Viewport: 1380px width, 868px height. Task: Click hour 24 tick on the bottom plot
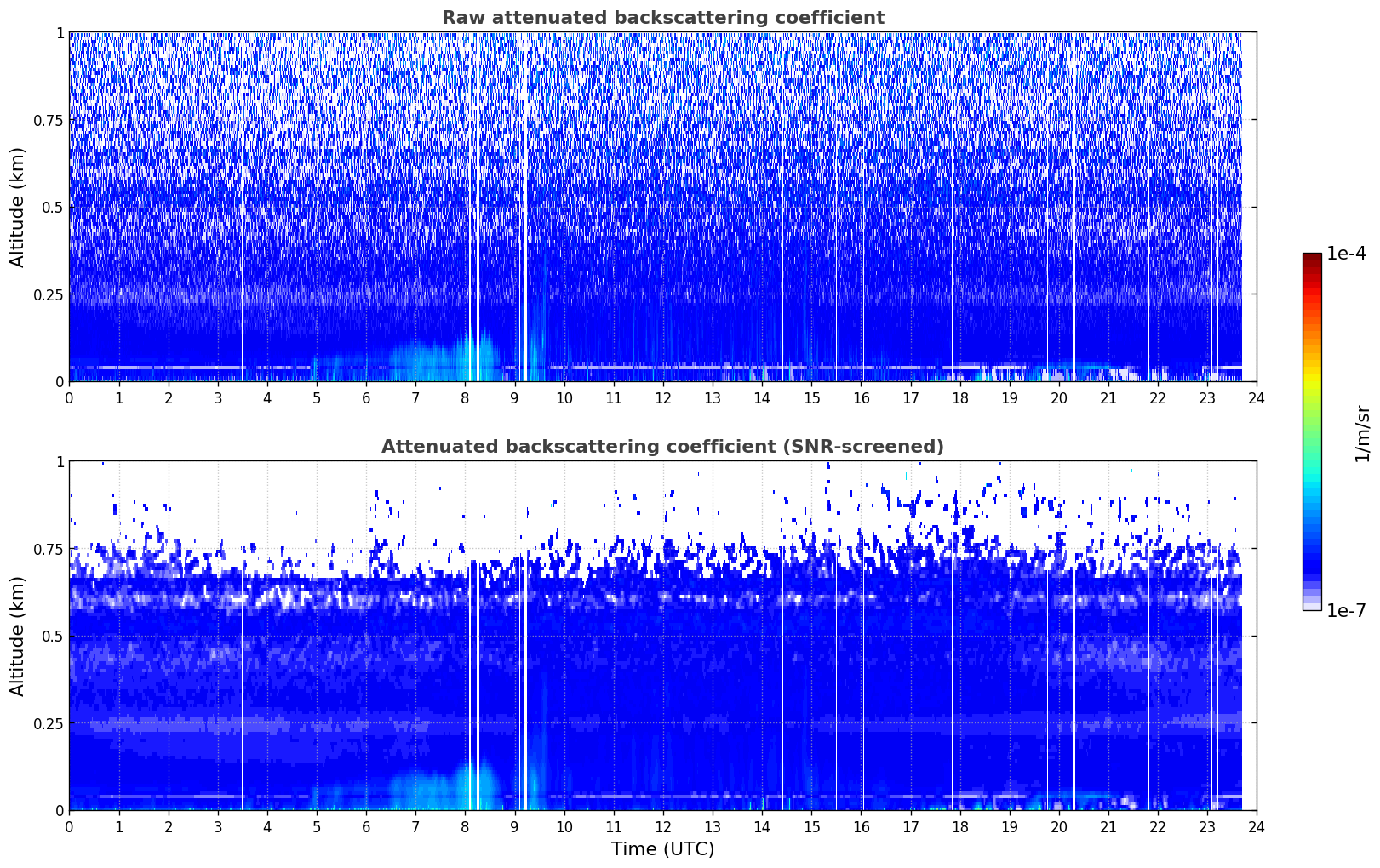[x=1256, y=827]
